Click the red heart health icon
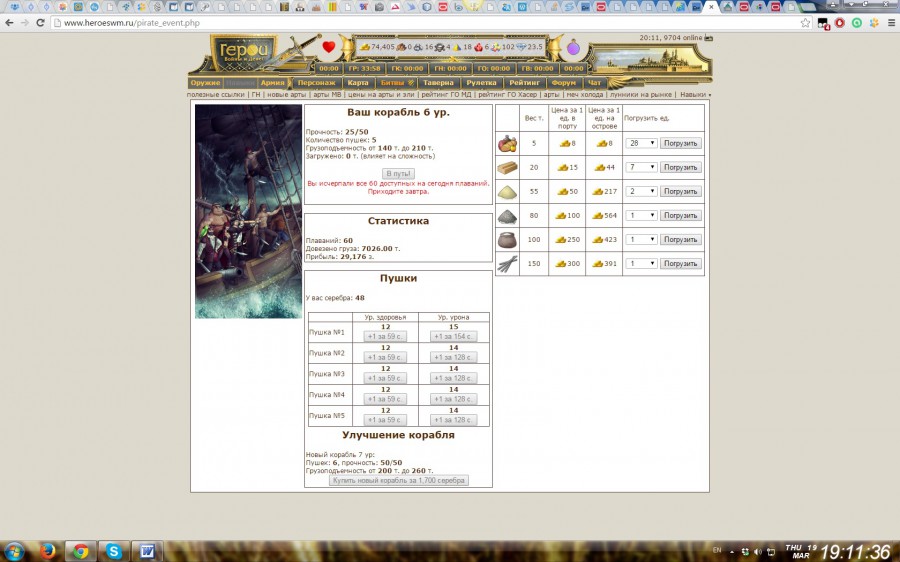The height and width of the screenshot is (562, 900). point(329,47)
